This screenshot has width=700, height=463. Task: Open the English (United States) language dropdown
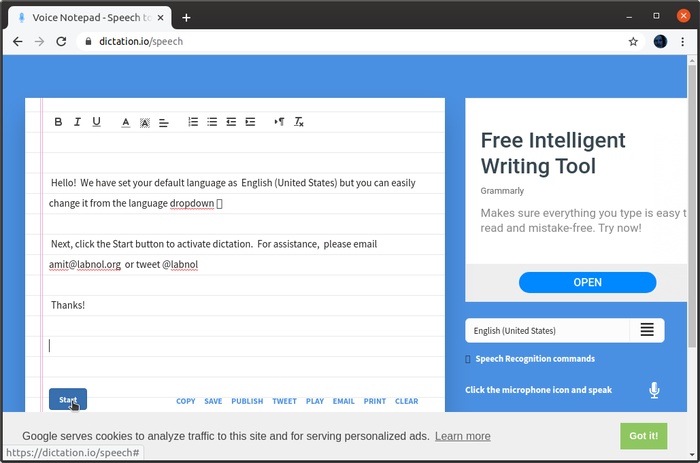tap(547, 331)
